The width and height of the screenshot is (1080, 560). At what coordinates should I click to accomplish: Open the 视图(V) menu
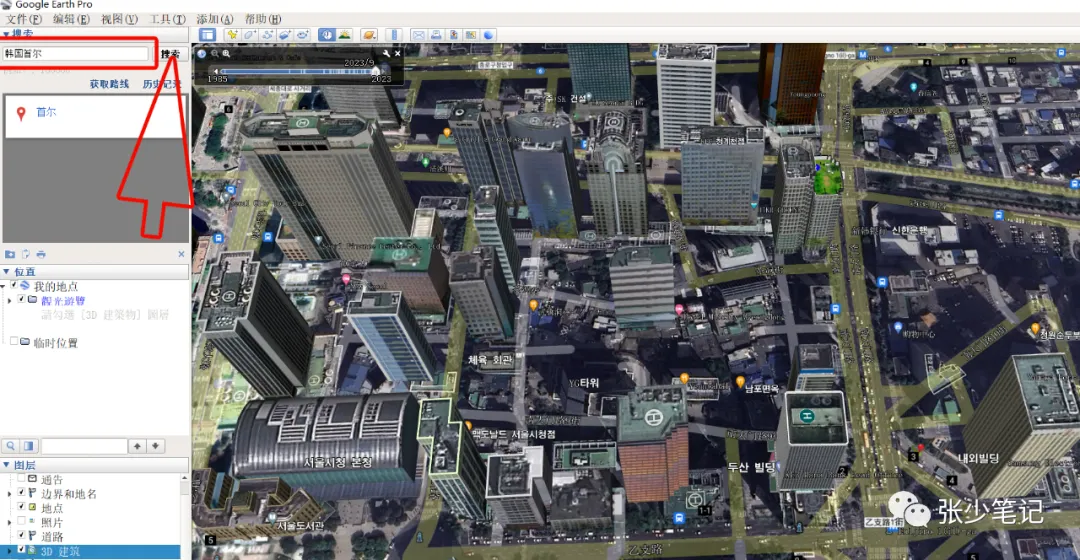click(x=119, y=19)
